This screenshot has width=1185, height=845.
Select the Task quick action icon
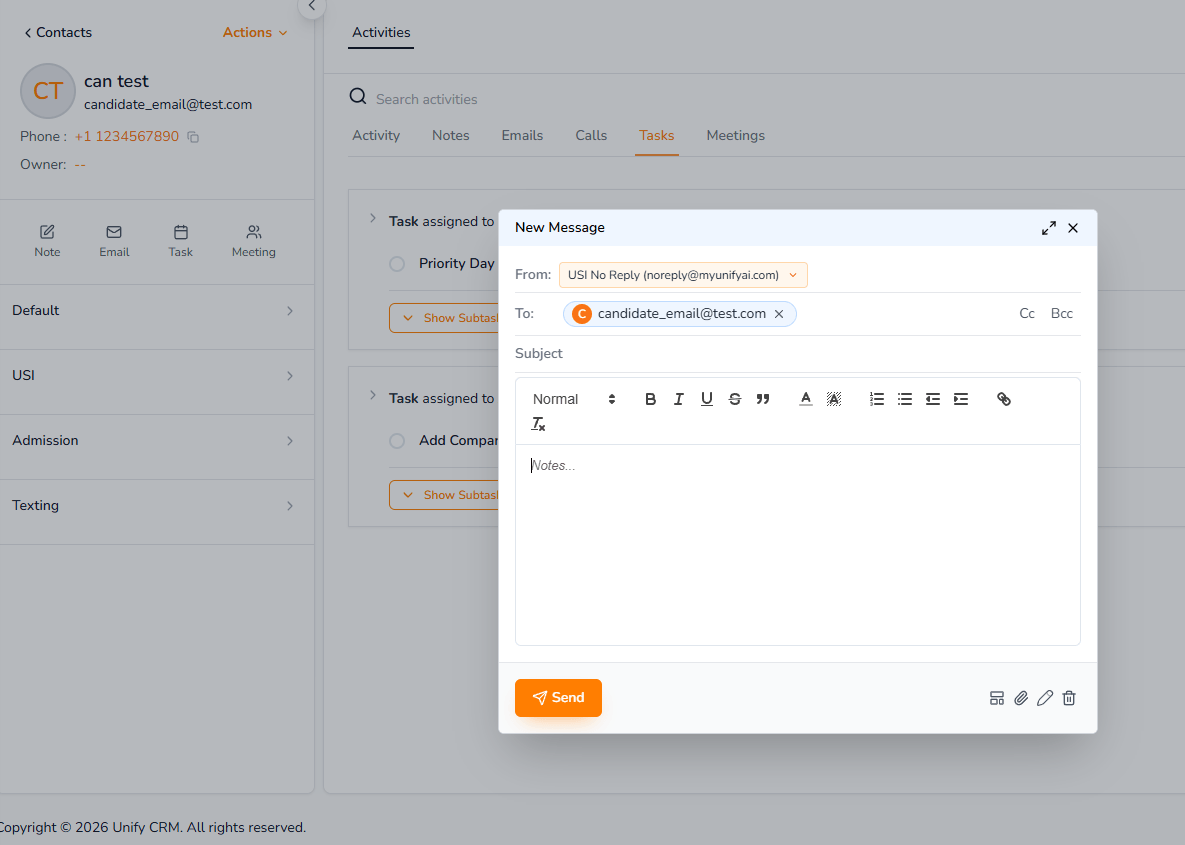(180, 240)
